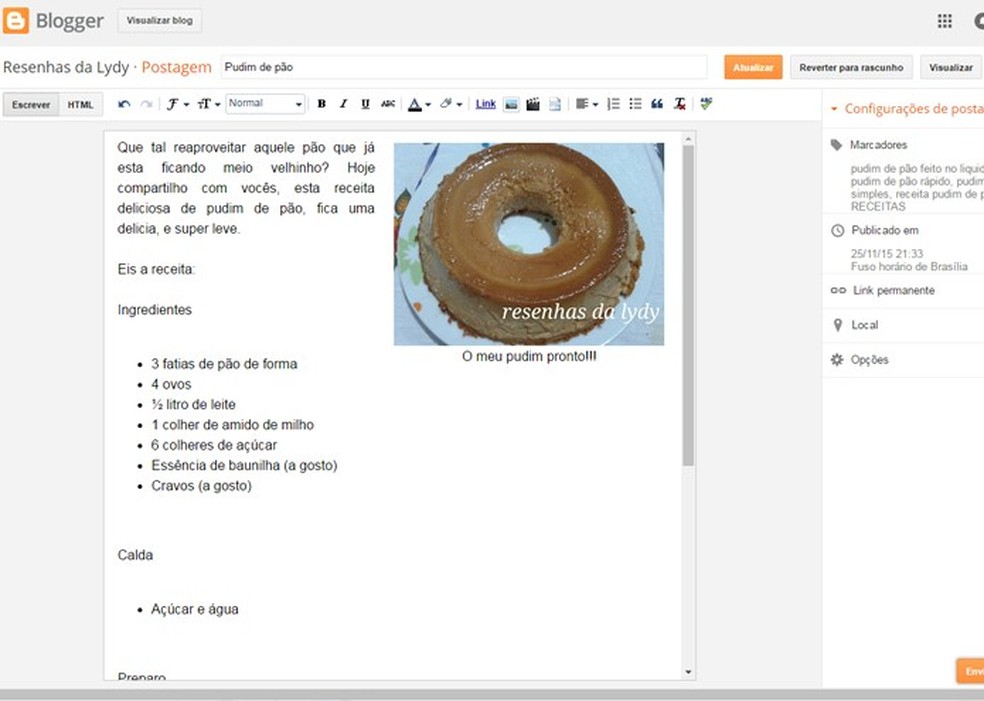
Task: Undo the last edit
Action: pos(124,104)
